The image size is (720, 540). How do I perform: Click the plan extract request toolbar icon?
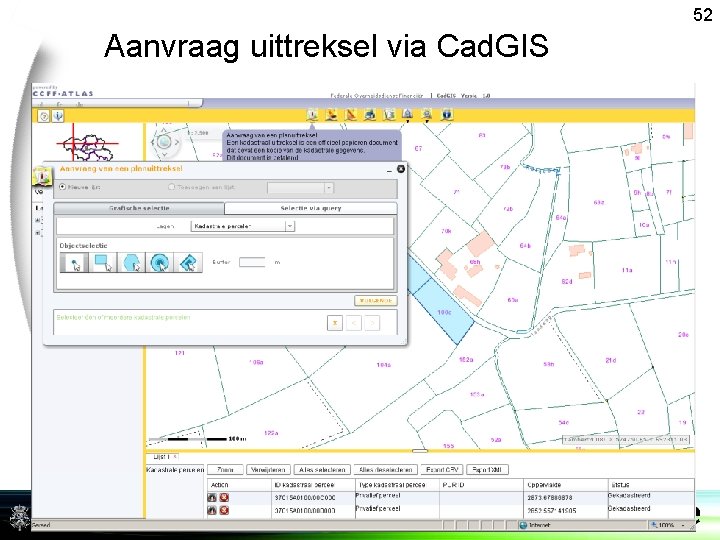pos(312,114)
